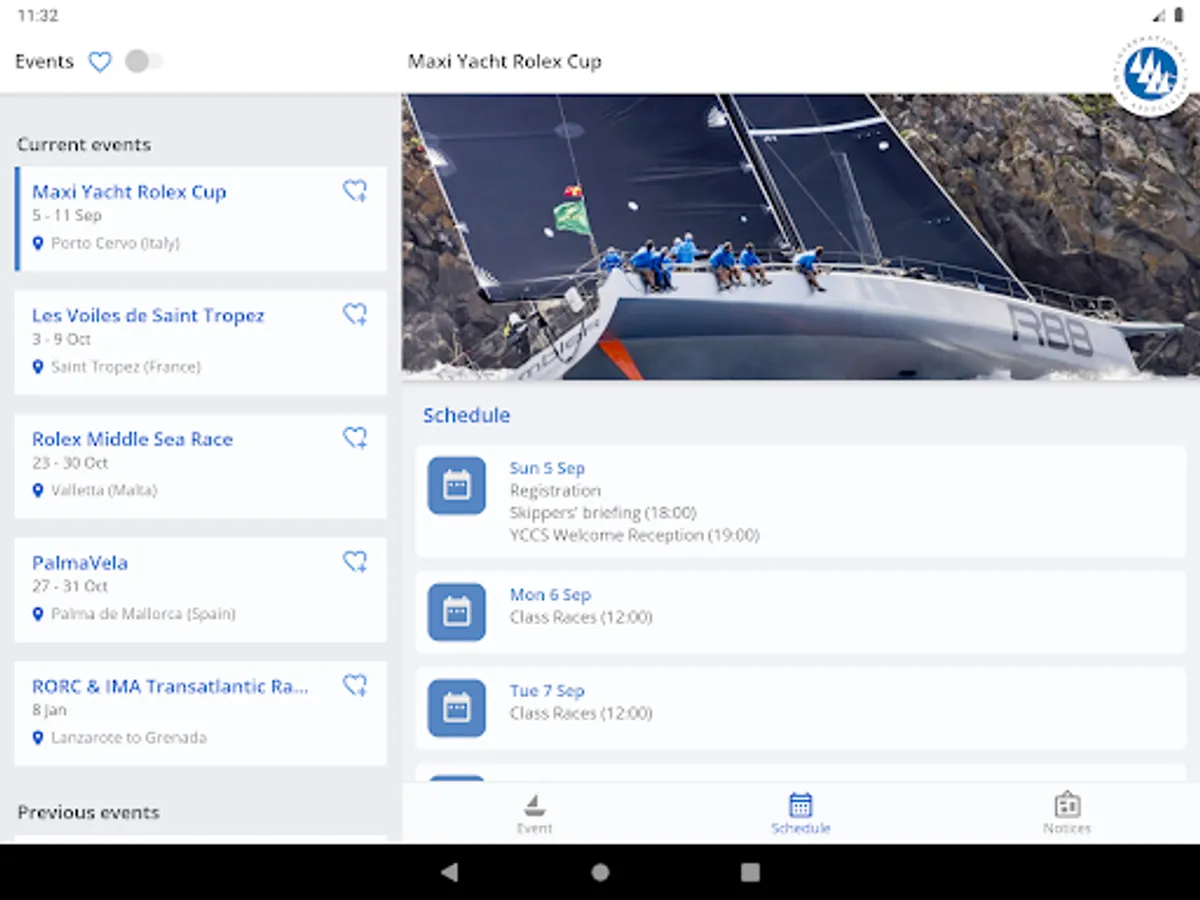Screen dimensions: 1200x900
Task: Click Mon 6 Sep Class Races (12:00) text
Action: tap(581, 618)
